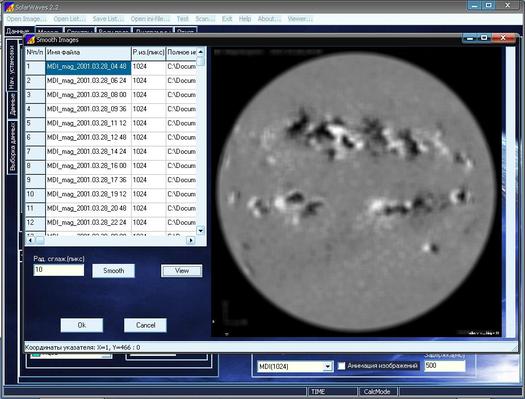525x399 pixels.
Task: Click the Smooth Images dialog title icon
Action: [30, 40]
